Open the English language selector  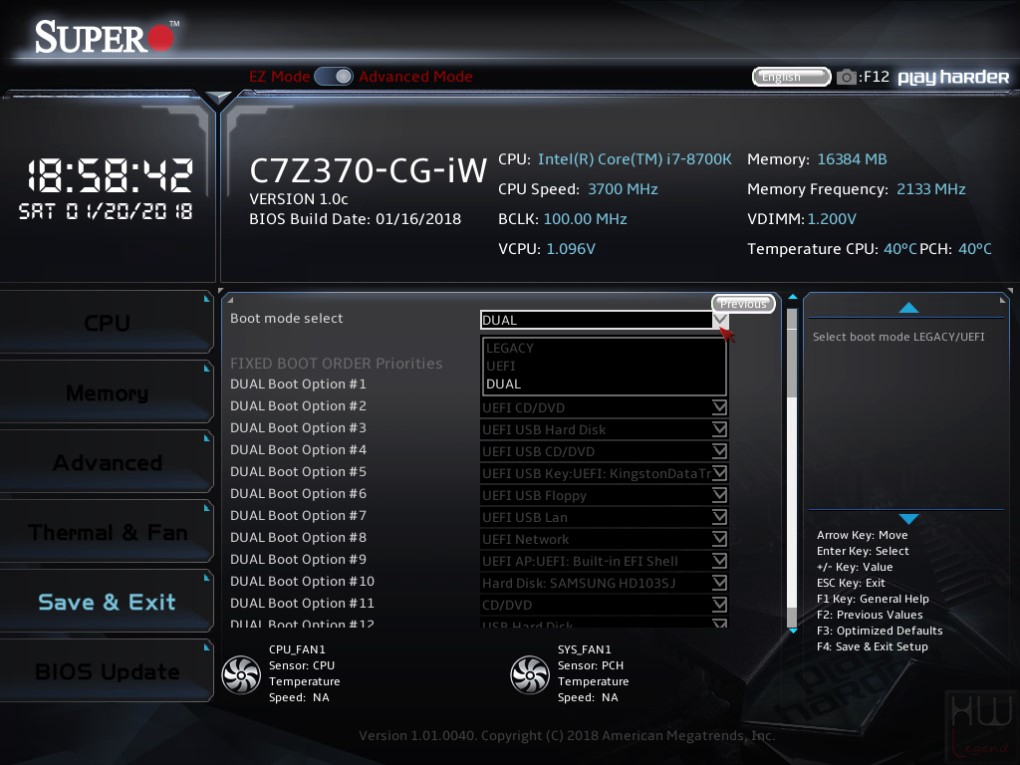click(x=791, y=77)
